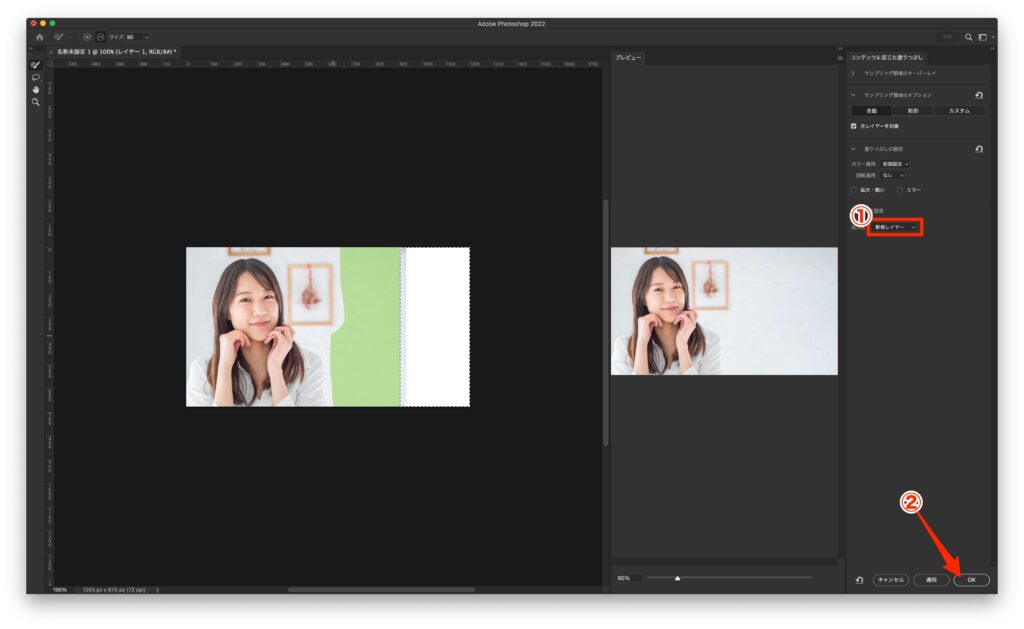The image size is (1024, 629).
Task: Choose the カスタム sampling option
Action: pos(959,111)
